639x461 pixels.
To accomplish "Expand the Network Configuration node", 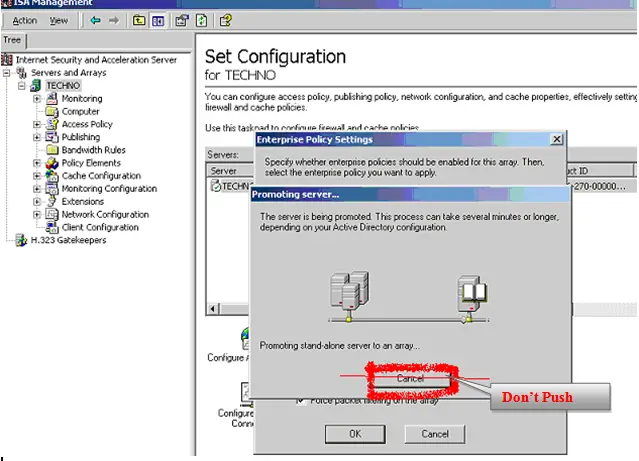I will tap(37, 214).
